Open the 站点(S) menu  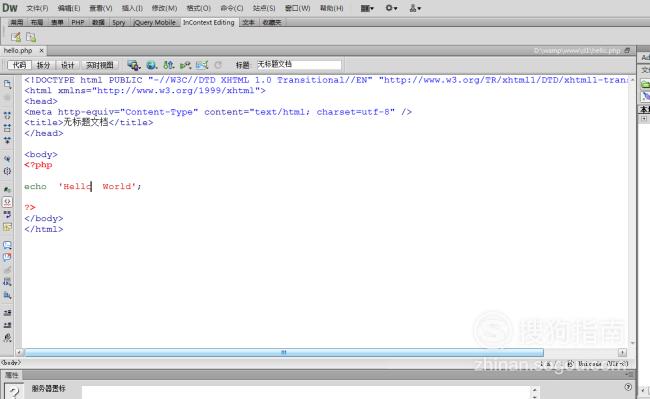(x=264, y=8)
